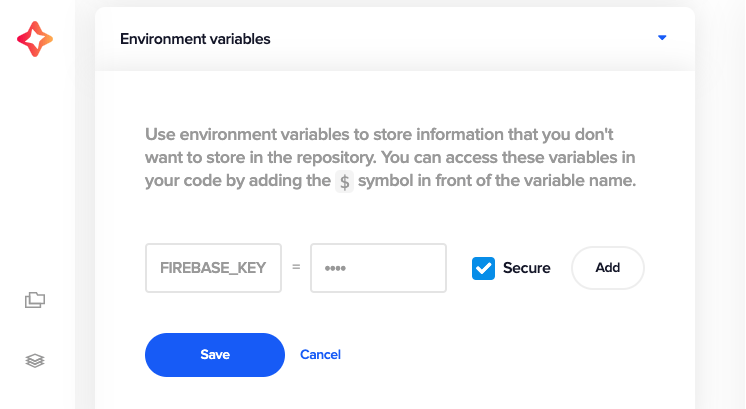Open the layers stack sidebar icon

(x=35, y=361)
